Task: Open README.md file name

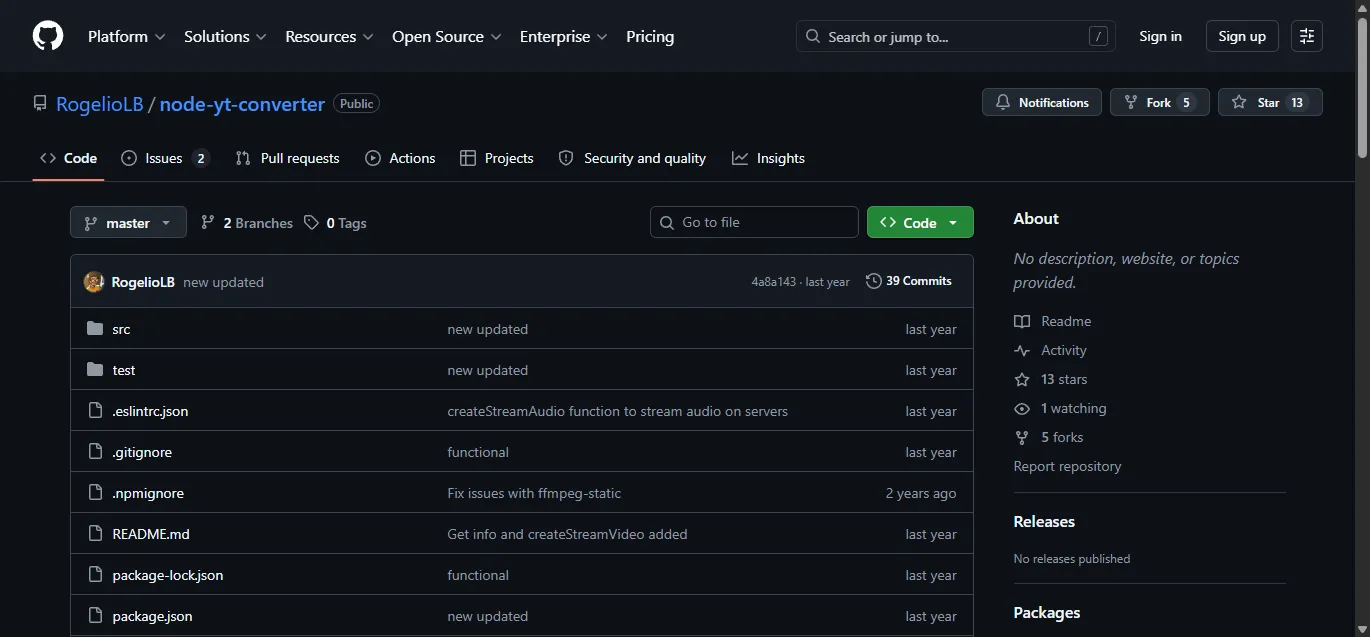Action: (151, 534)
